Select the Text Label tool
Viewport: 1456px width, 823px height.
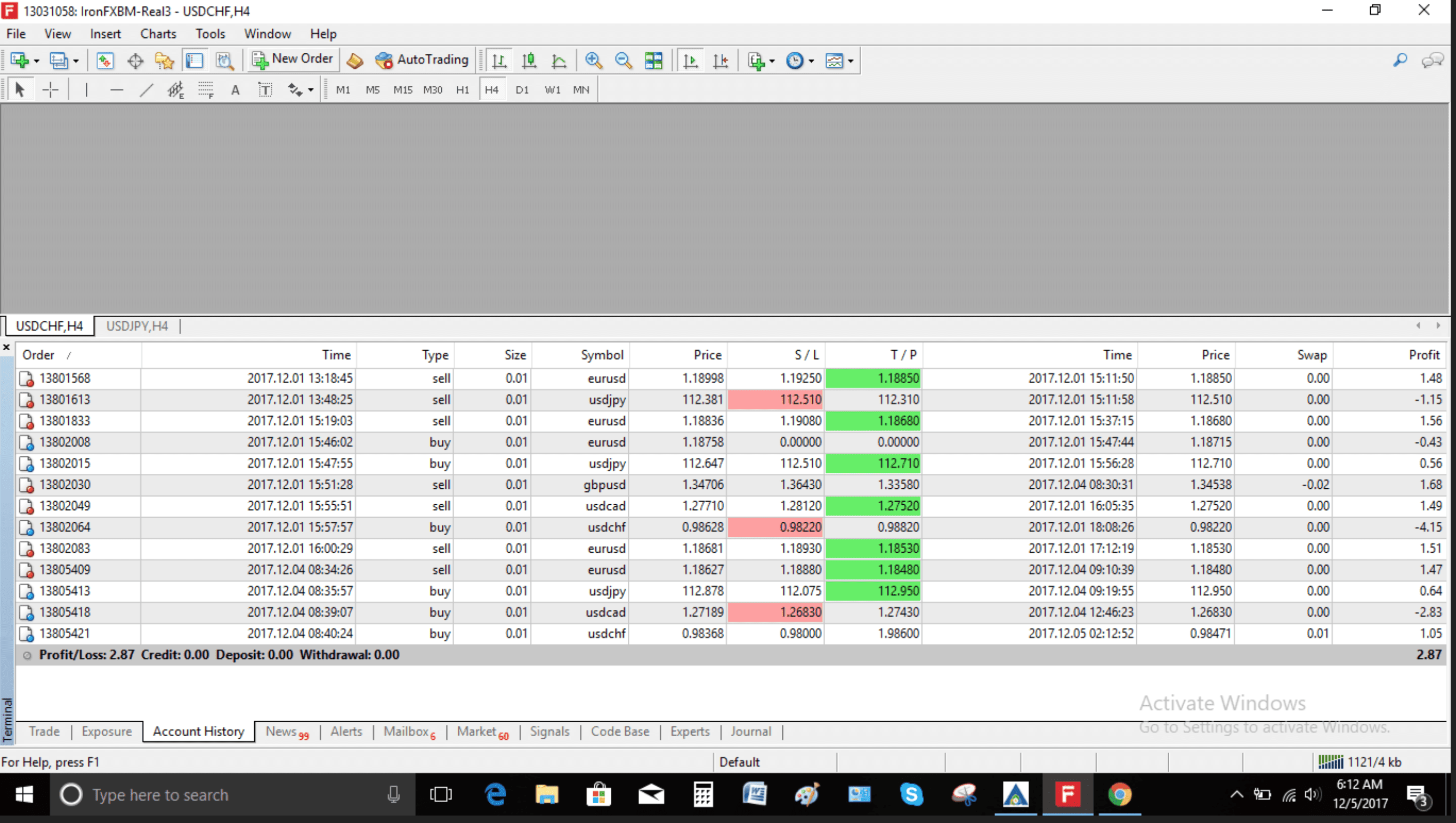click(265, 90)
